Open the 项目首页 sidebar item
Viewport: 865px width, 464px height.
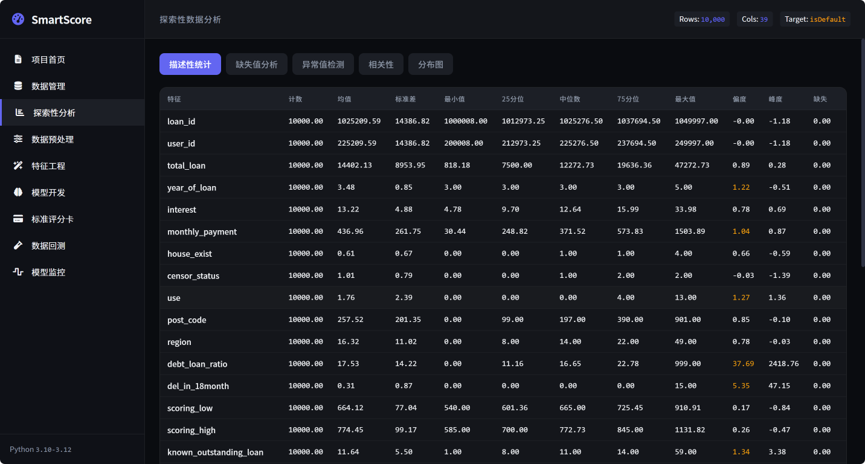72,60
